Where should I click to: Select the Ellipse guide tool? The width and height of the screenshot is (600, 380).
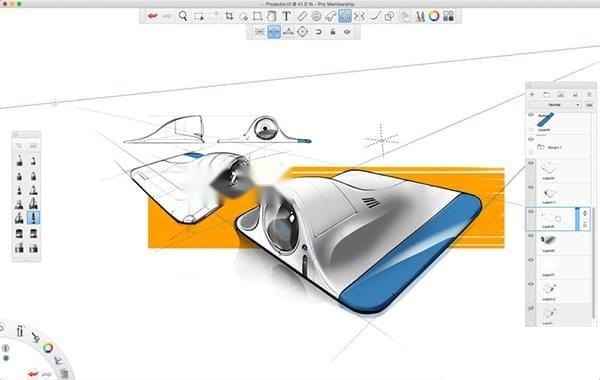[316, 16]
